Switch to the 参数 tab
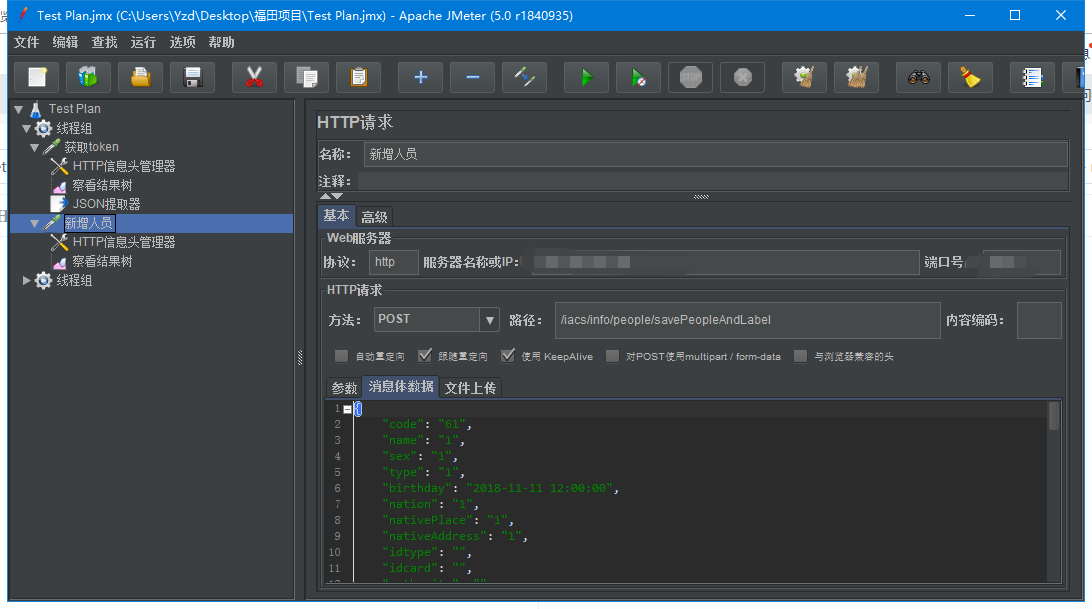1092x609 pixels. point(344,388)
